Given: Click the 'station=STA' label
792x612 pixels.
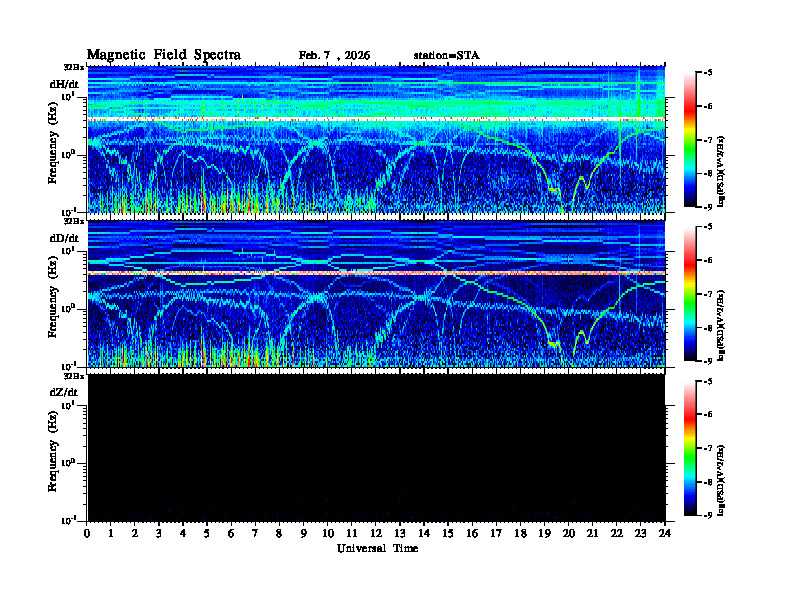Looking at the screenshot, I should click(447, 56).
